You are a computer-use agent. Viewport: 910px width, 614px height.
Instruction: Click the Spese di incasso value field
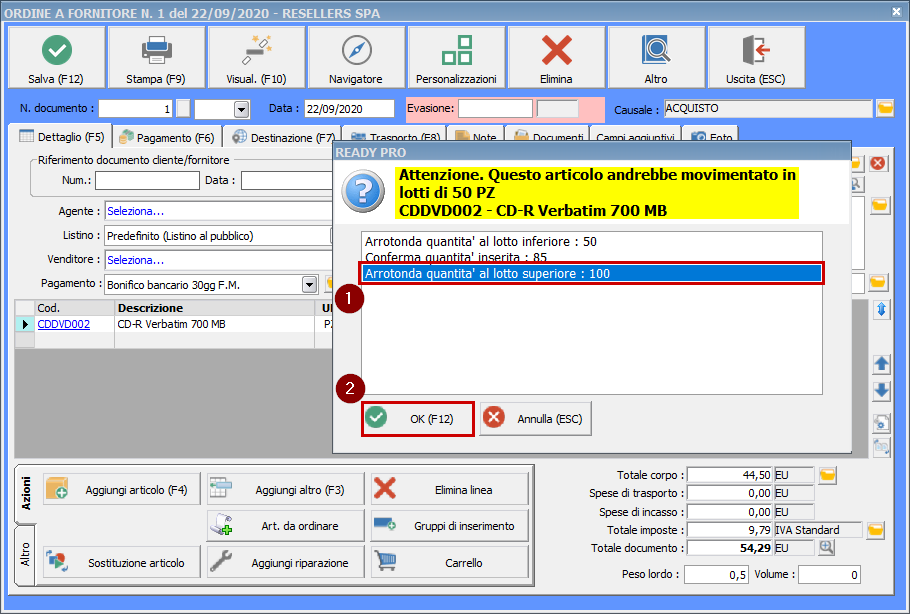(x=730, y=512)
